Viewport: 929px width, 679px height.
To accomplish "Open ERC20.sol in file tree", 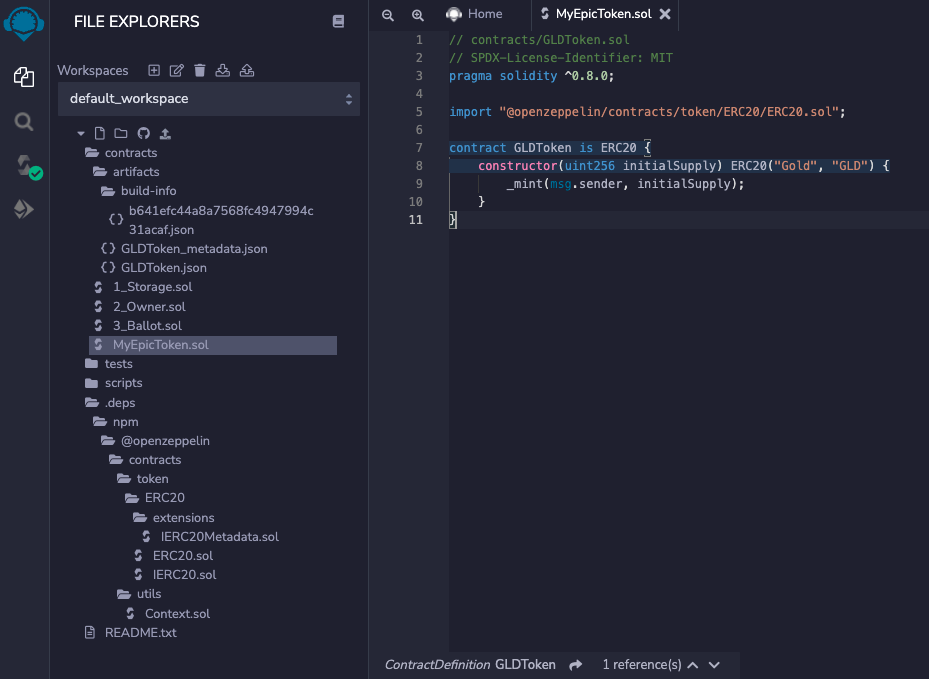I will (x=182, y=556).
